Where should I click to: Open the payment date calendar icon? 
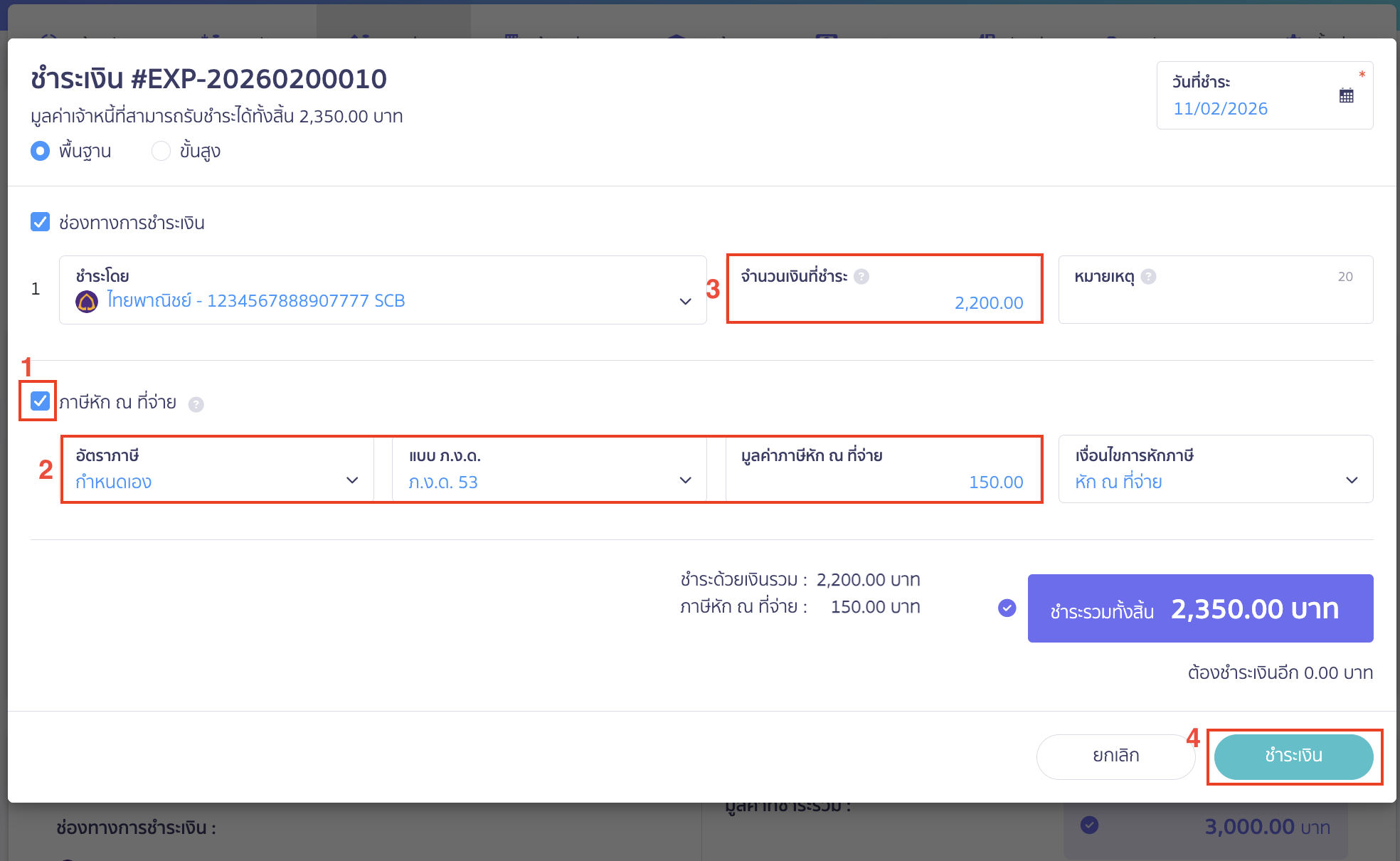(x=1346, y=95)
